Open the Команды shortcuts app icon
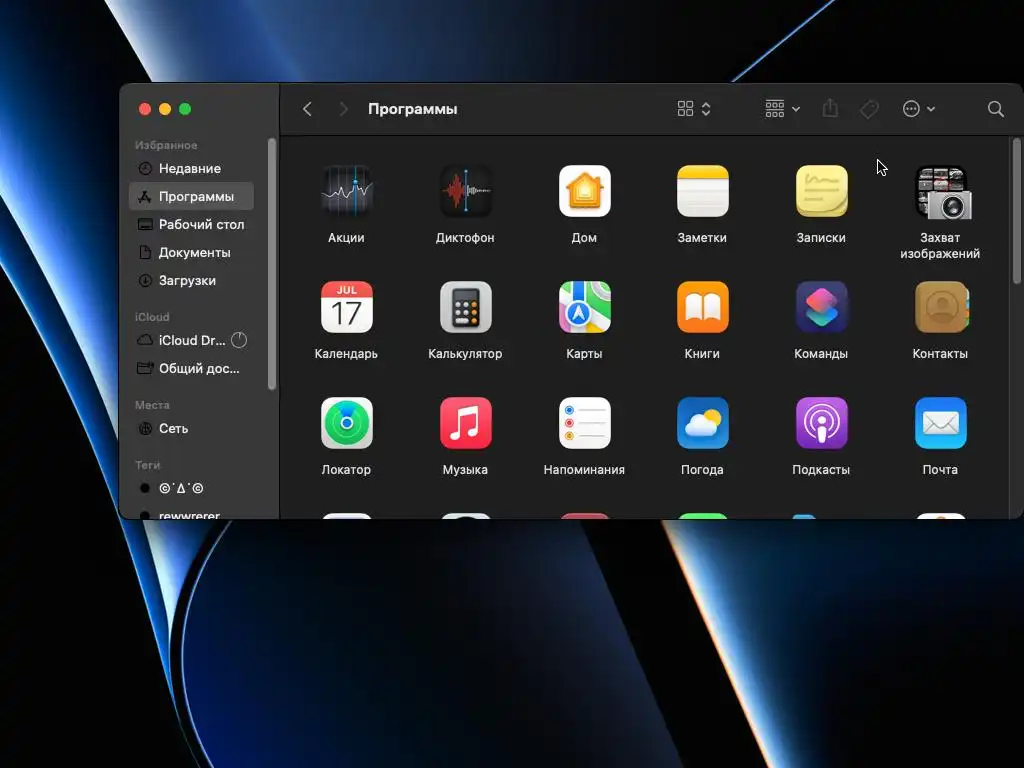Screen dimensions: 1024x768 [821, 307]
